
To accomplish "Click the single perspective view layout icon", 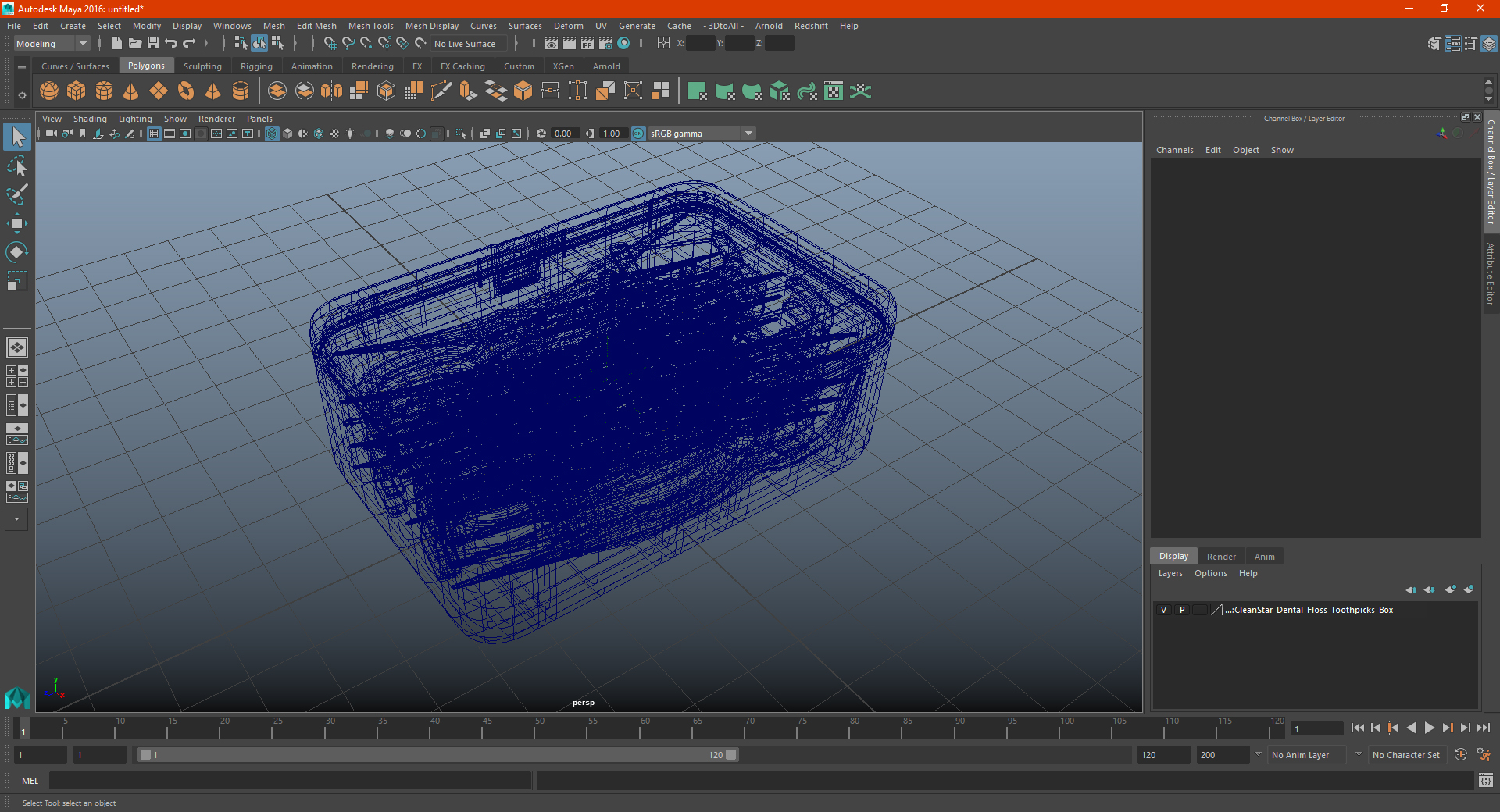I will [16, 347].
